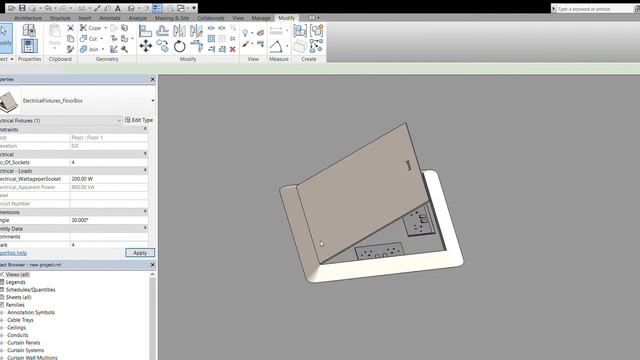This screenshot has width=640, height=360.
Task: Toggle the Properties palette icon in ribbon
Action: [x=29, y=46]
